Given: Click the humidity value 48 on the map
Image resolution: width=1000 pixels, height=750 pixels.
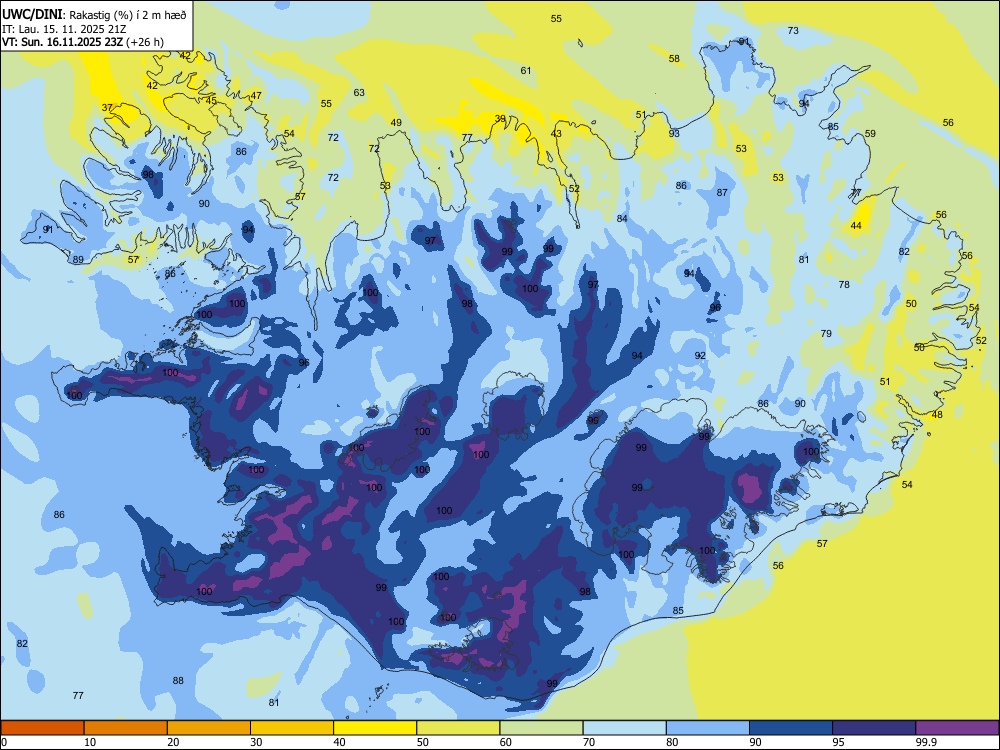Looking at the screenshot, I should (937, 415).
